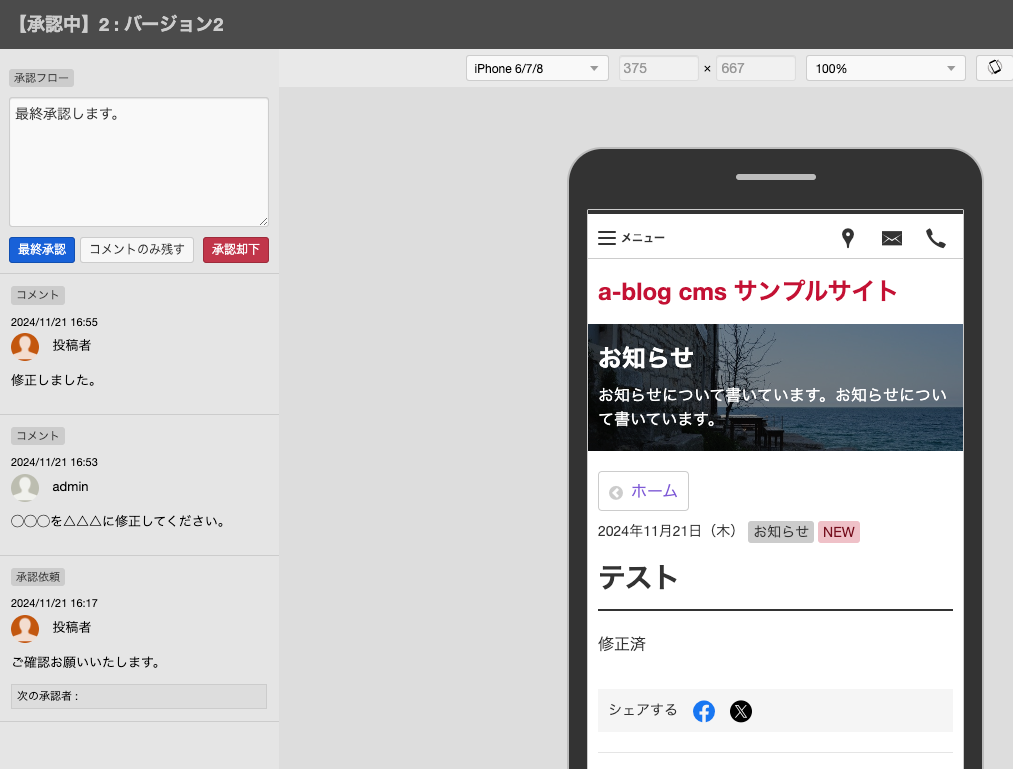Click the コメントのみ残す button
The image size is (1013, 769).
pos(137,250)
